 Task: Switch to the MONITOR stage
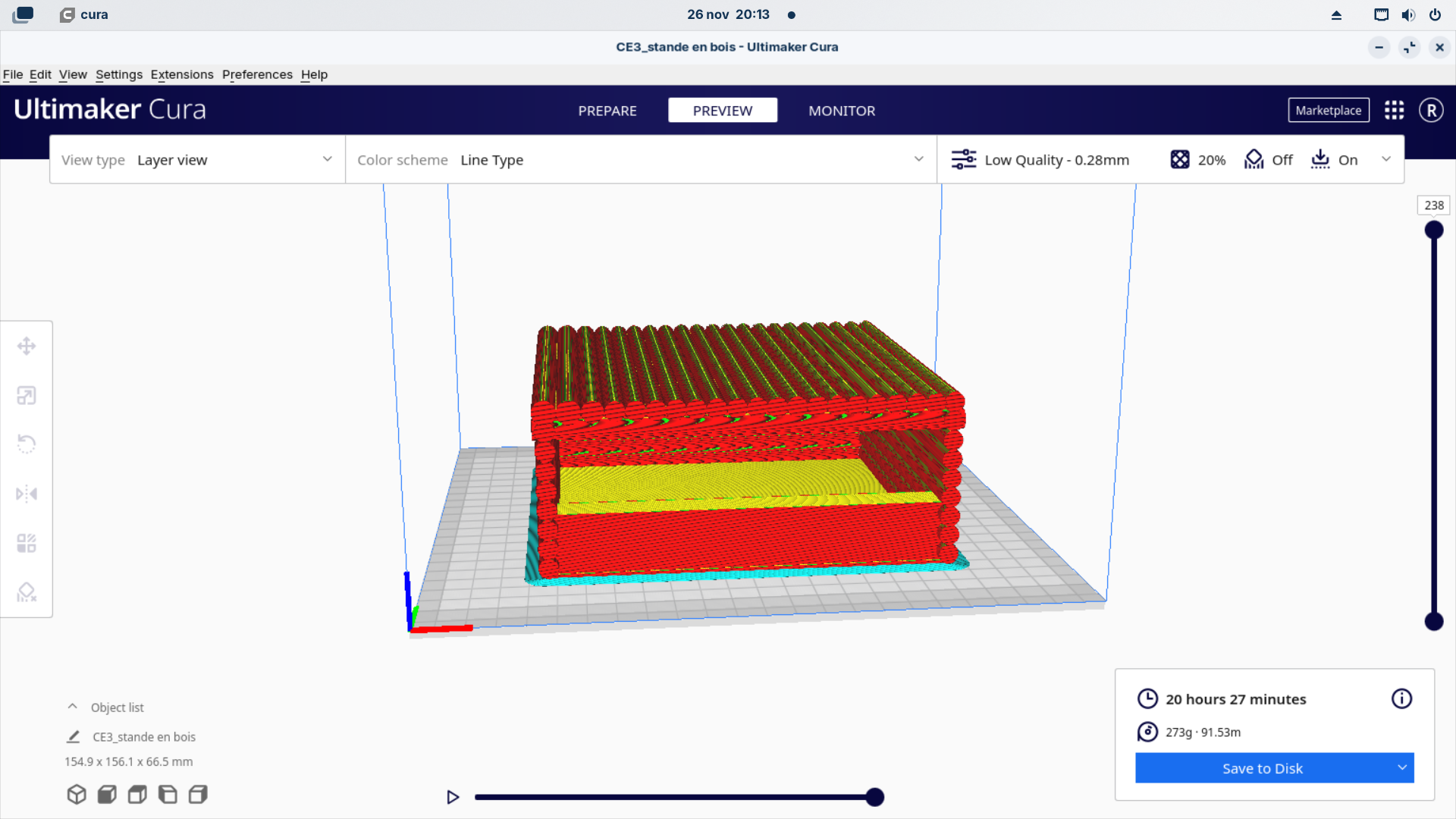click(x=842, y=111)
